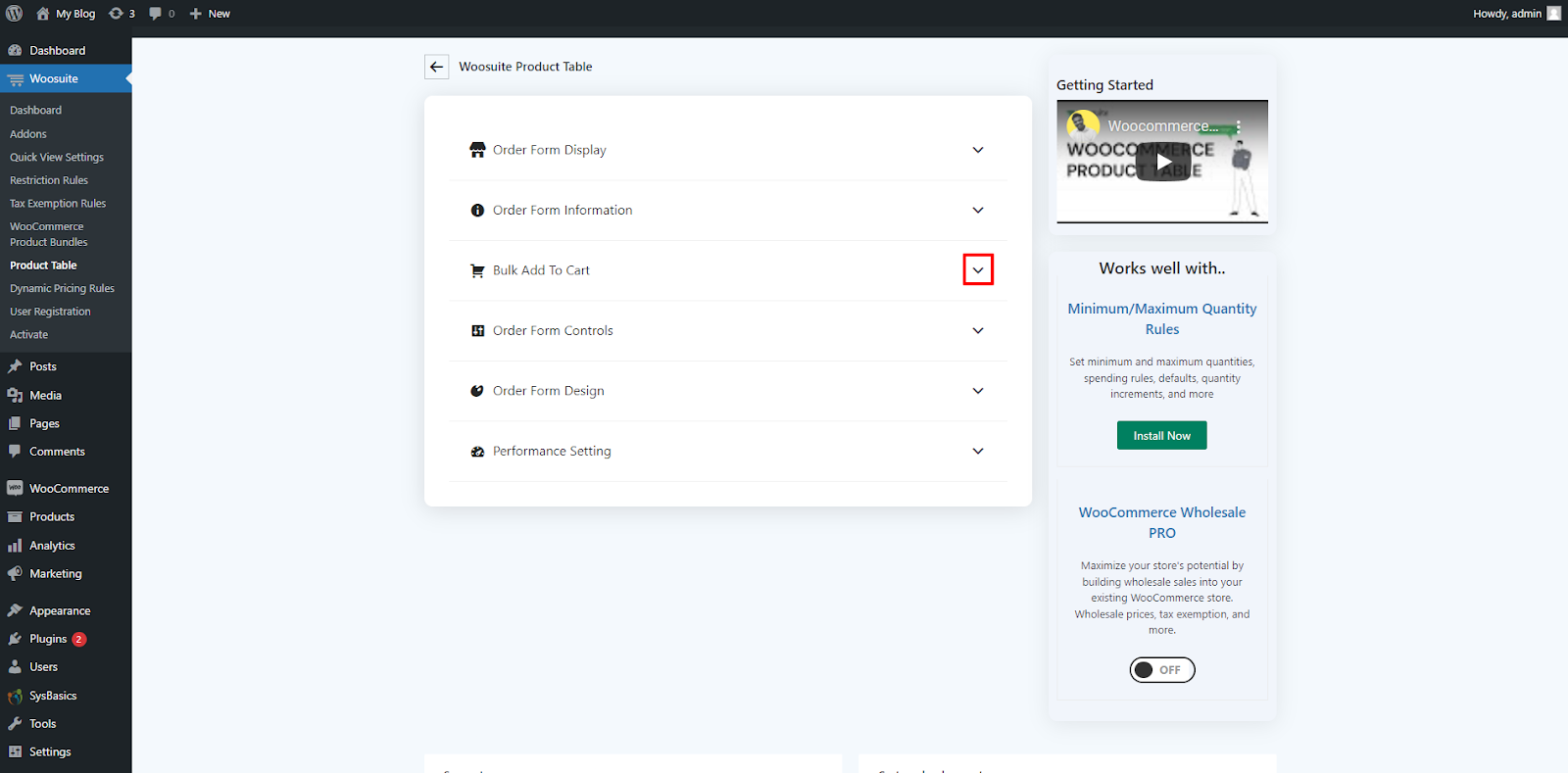The height and width of the screenshot is (773, 1568).
Task: Open SysBasics in the sidebar
Action: pos(53,696)
